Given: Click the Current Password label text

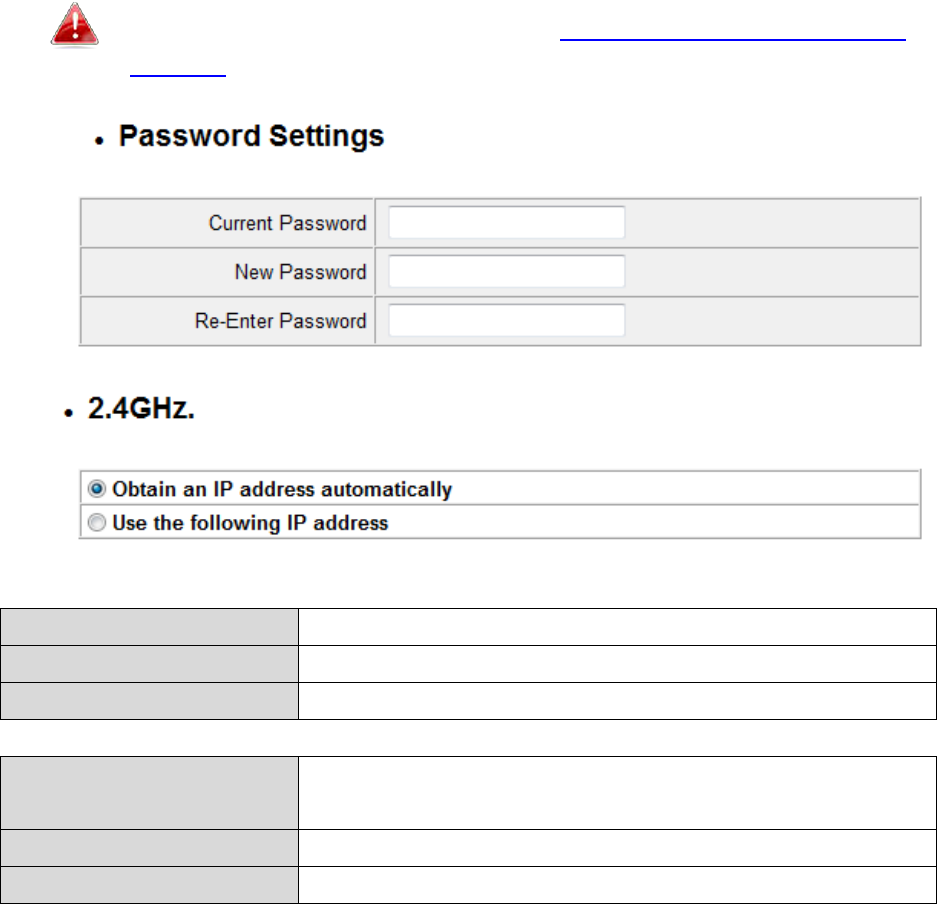Looking at the screenshot, I should tap(287, 223).
